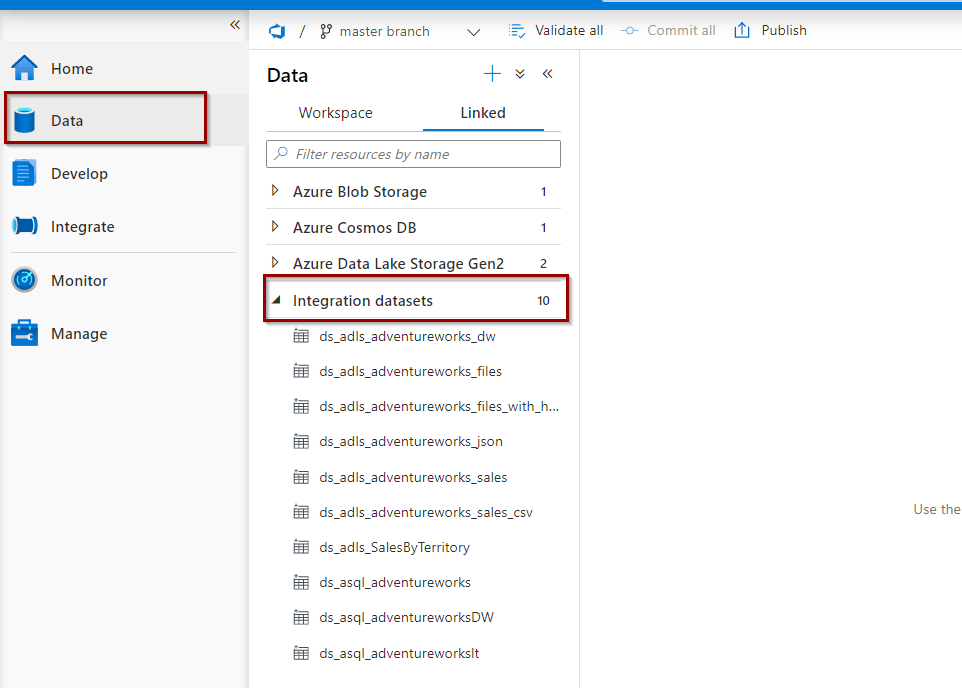Click the Azure DevOps repo icon
Image resolution: width=962 pixels, height=688 pixels.
click(277, 31)
